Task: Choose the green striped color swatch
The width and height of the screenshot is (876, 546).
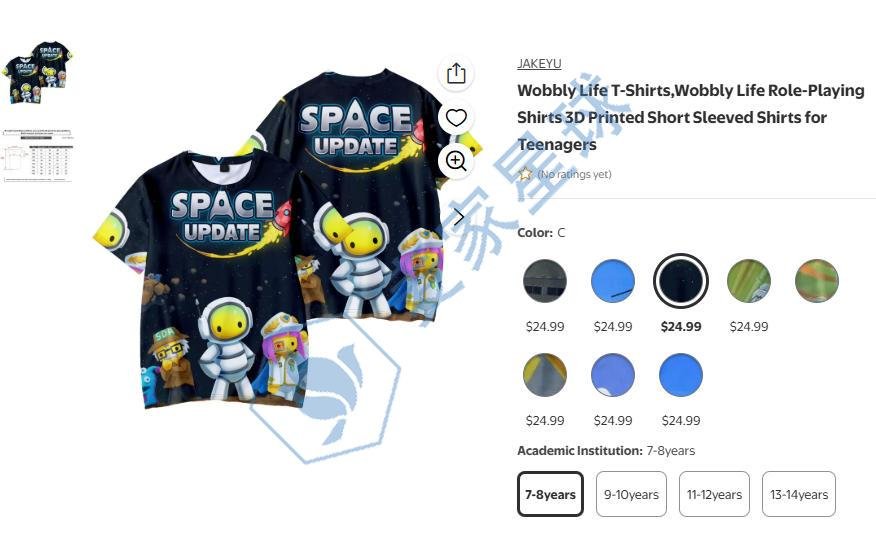Action: pyautogui.click(x=749, y=281)
